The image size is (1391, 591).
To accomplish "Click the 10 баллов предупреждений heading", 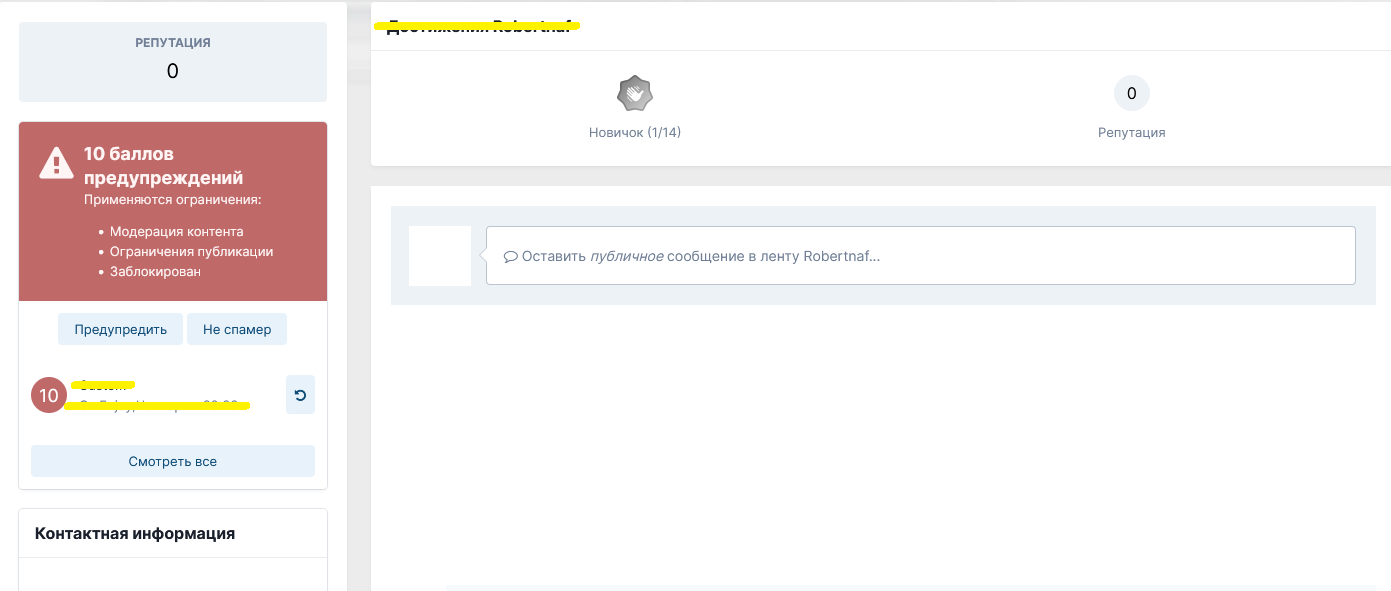I will tap(163, 166).
